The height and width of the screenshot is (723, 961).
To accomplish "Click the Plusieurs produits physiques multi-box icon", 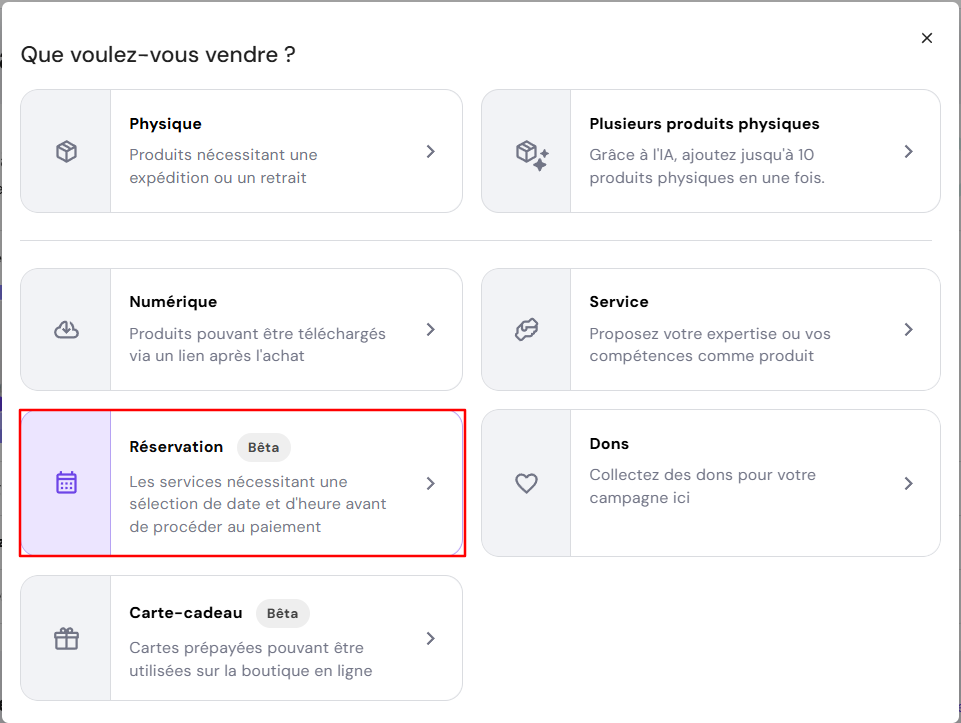I will point(527,151).
